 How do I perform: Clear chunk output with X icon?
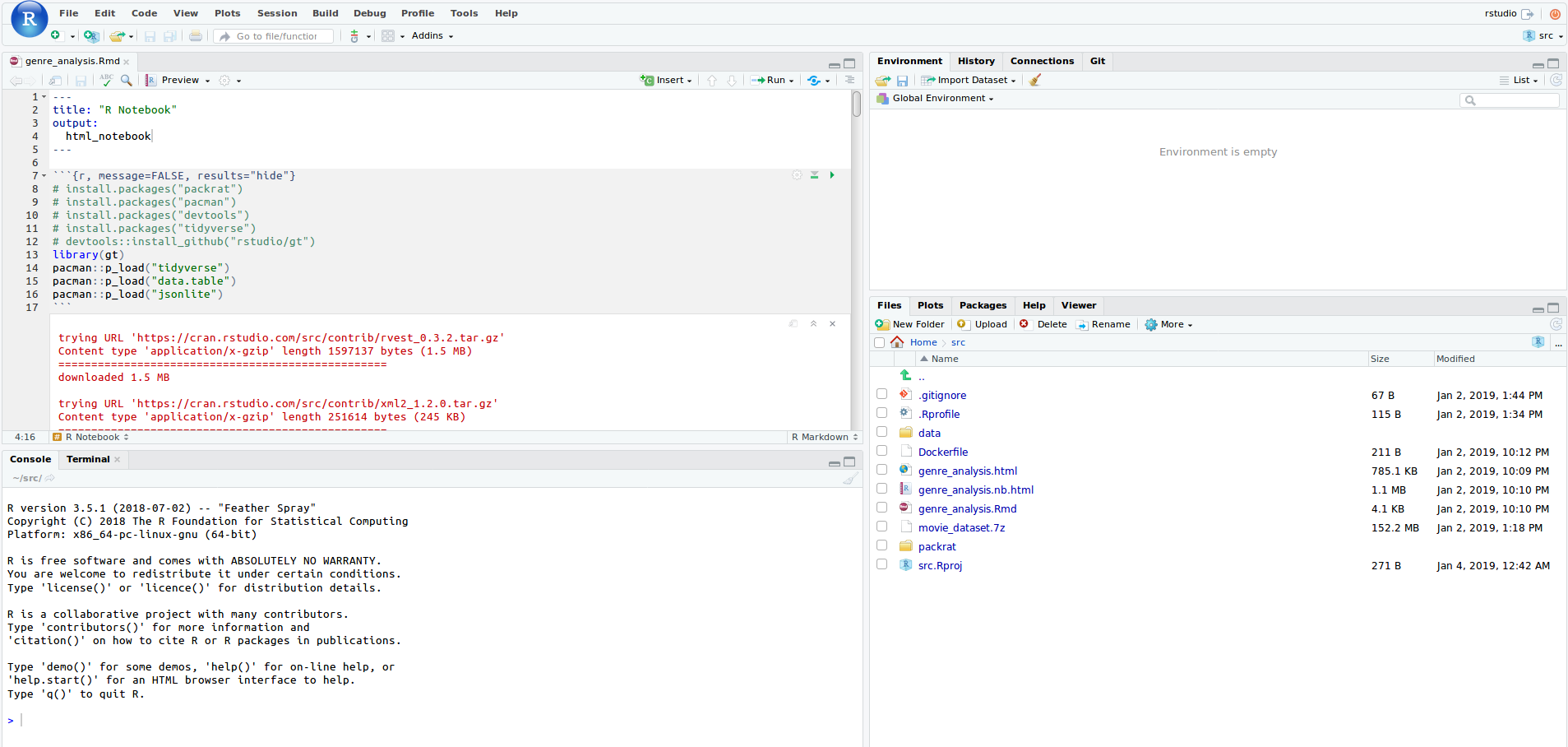(x=832, y=323)
